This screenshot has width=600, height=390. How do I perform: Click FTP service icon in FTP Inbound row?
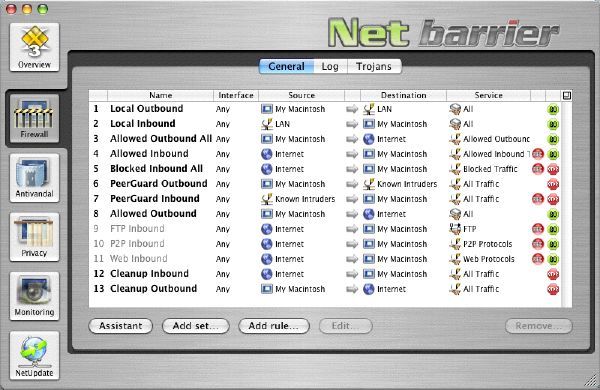tap(455, 229)
